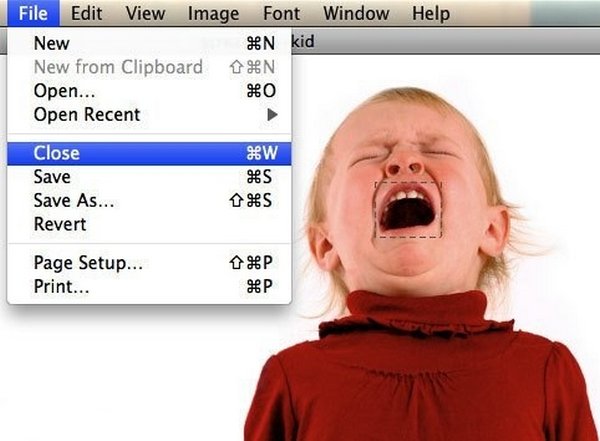600x441 pixels.
Task: Open the Image menu
Action: (213, 13)
